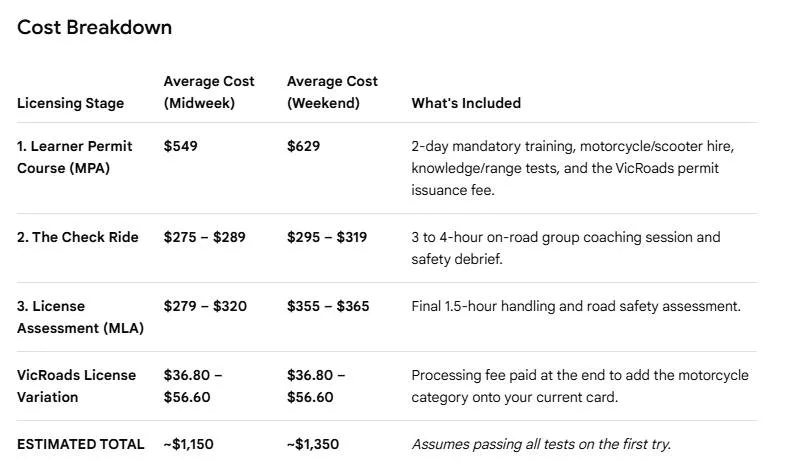The width and height of the screenshot is (792, 474).
Task: Select the What's Included column header
Action: click(466, 103)
